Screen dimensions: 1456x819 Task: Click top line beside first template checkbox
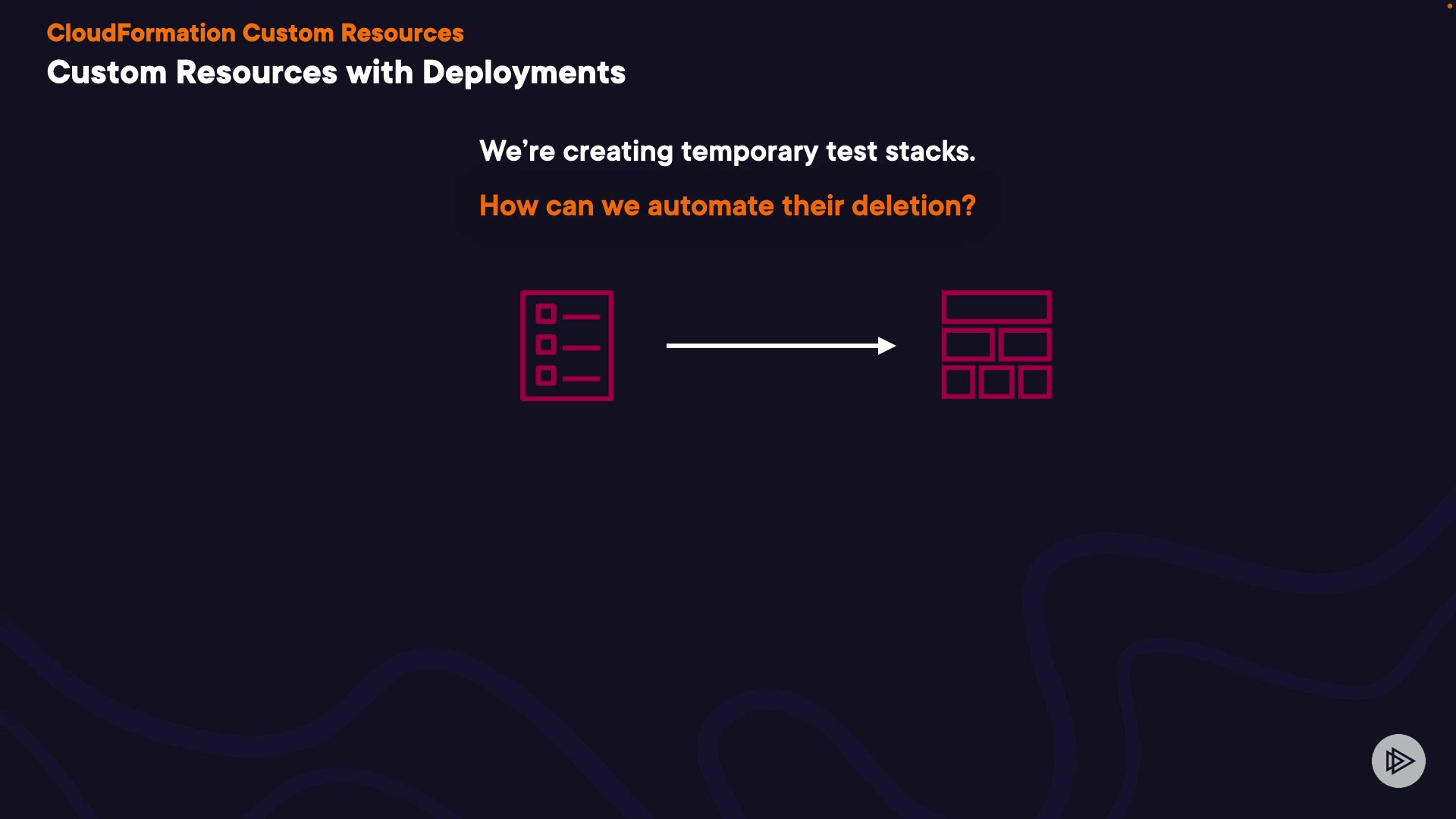click(582, 317)
